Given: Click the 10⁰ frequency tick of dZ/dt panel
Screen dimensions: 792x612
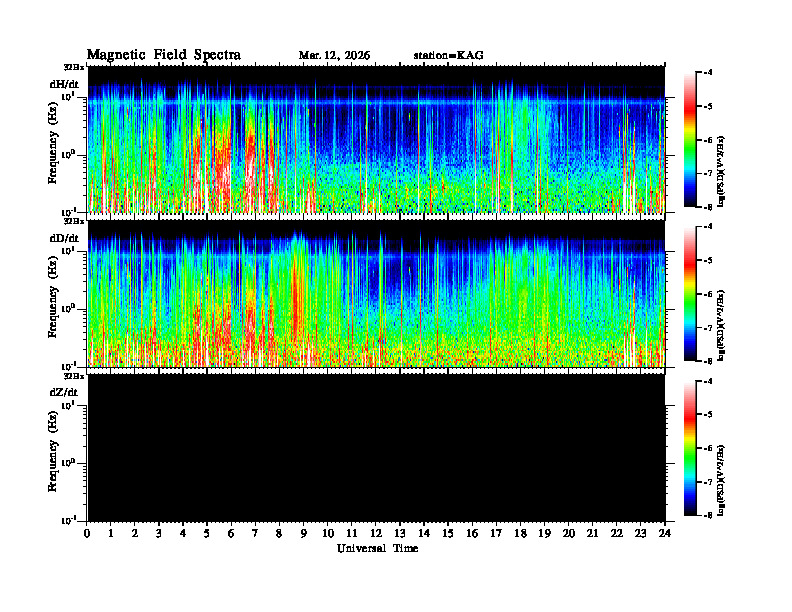Looking at the screenshot, I should pyautogui.click(x=68, y=463).
